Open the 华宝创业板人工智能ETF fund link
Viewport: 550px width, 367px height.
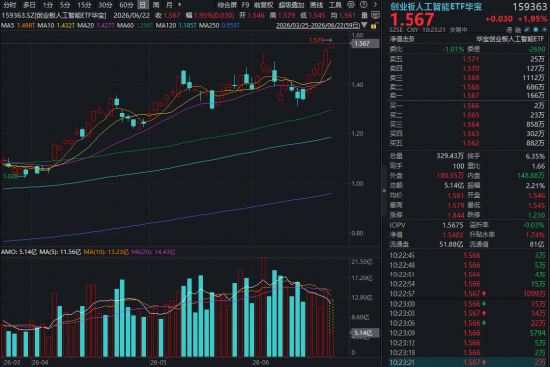(510, 39)
